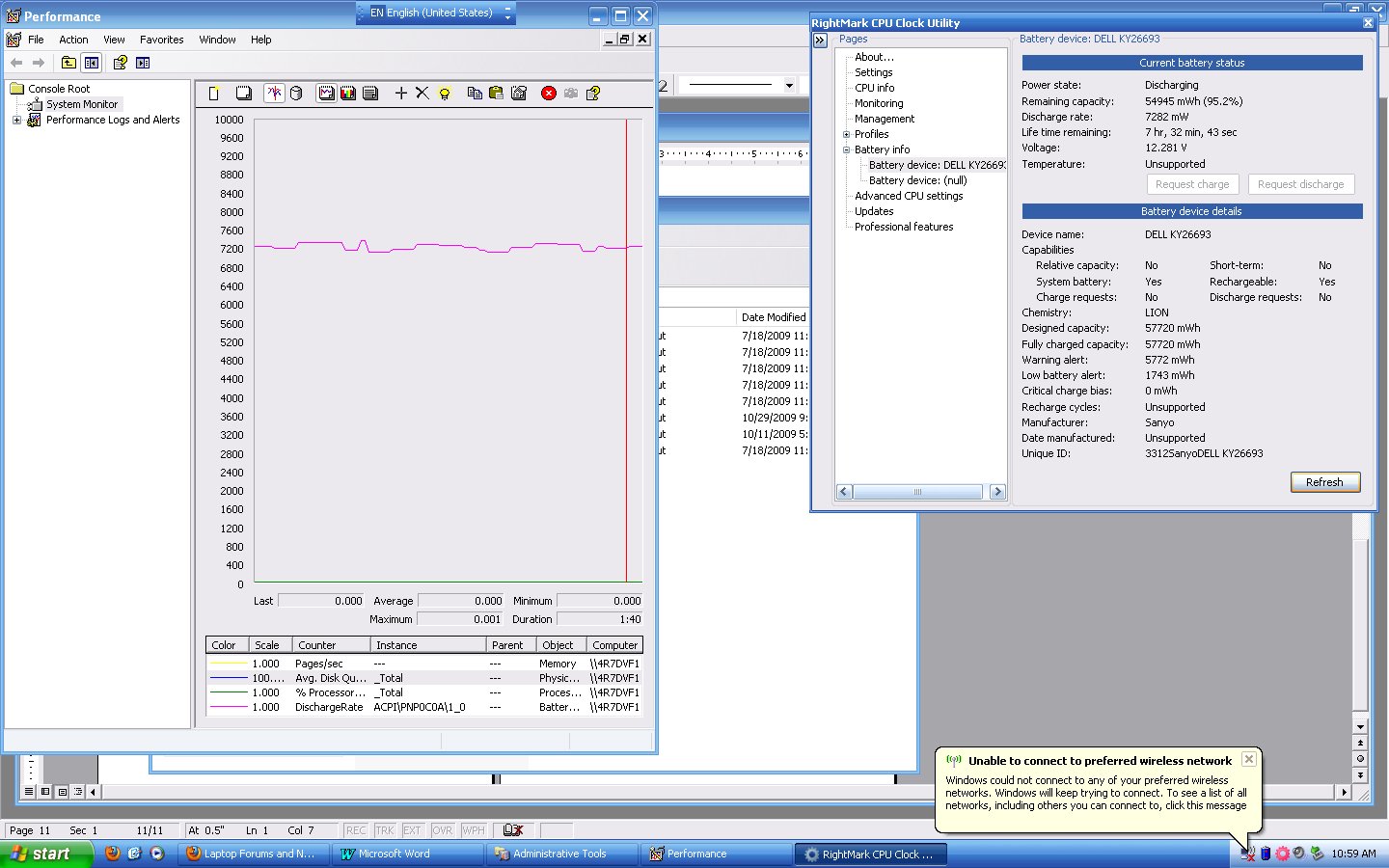Select the View Current Activity icon
This screenshot has height=868, width=1389.
point(275,94)
